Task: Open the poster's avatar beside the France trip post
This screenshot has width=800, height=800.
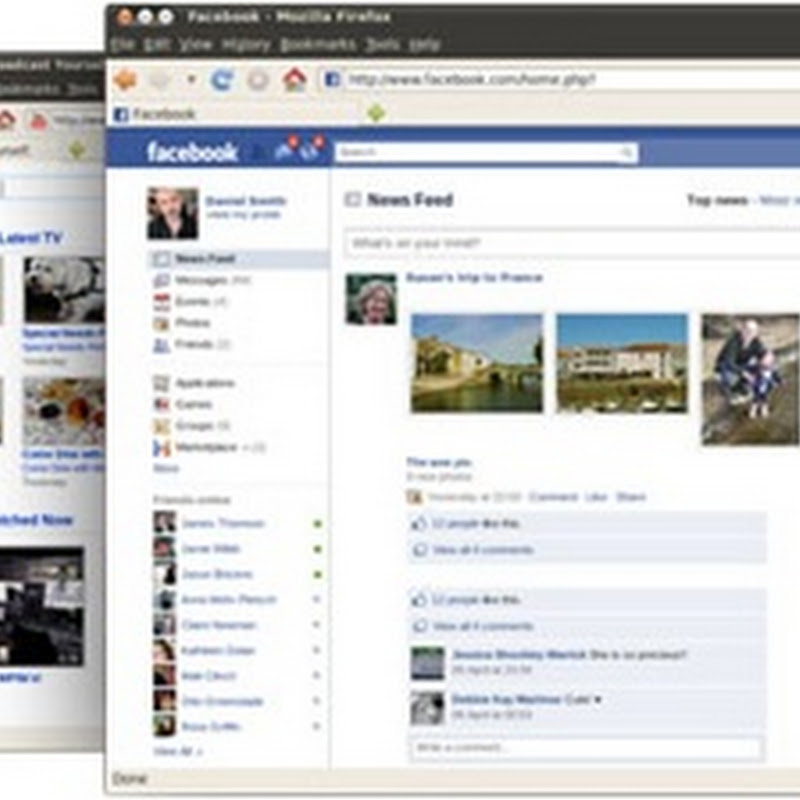Action: pos(371,299)
